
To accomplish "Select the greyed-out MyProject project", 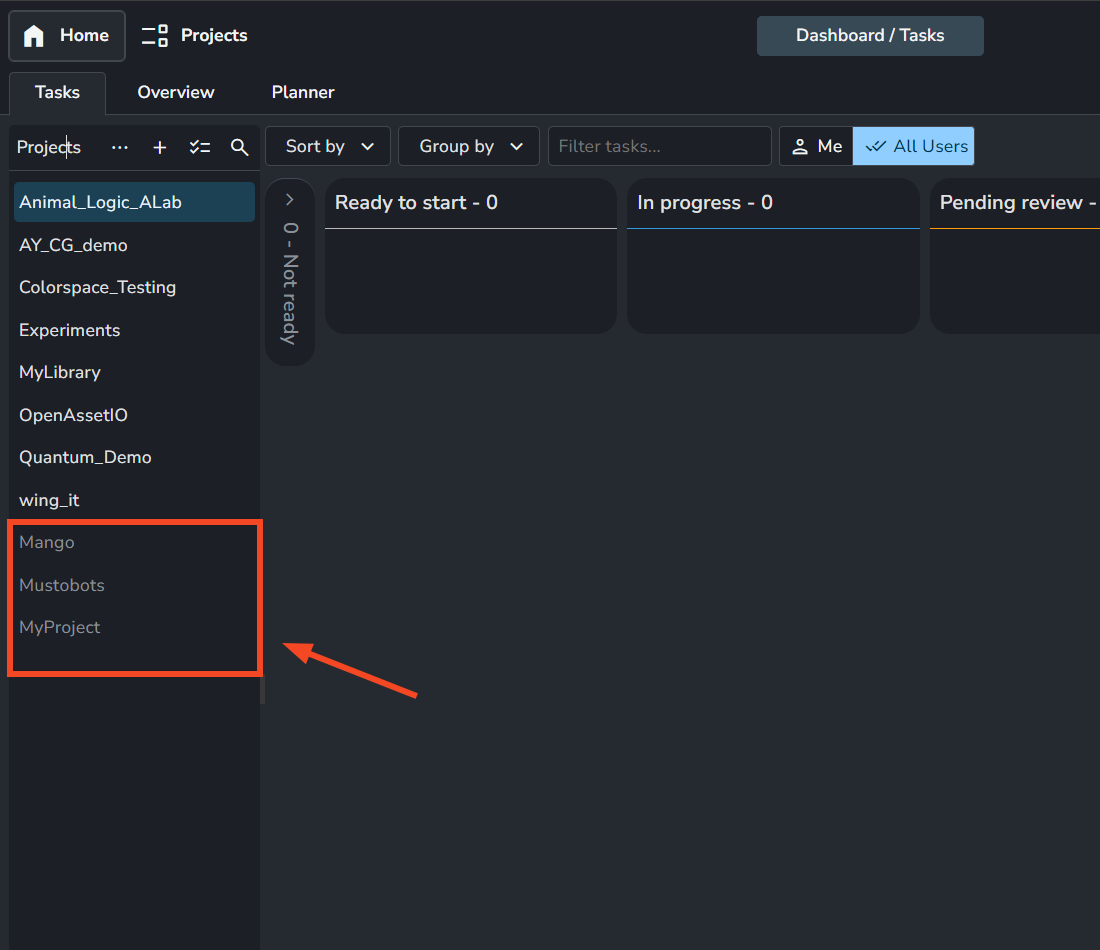I will pos(134,627).
